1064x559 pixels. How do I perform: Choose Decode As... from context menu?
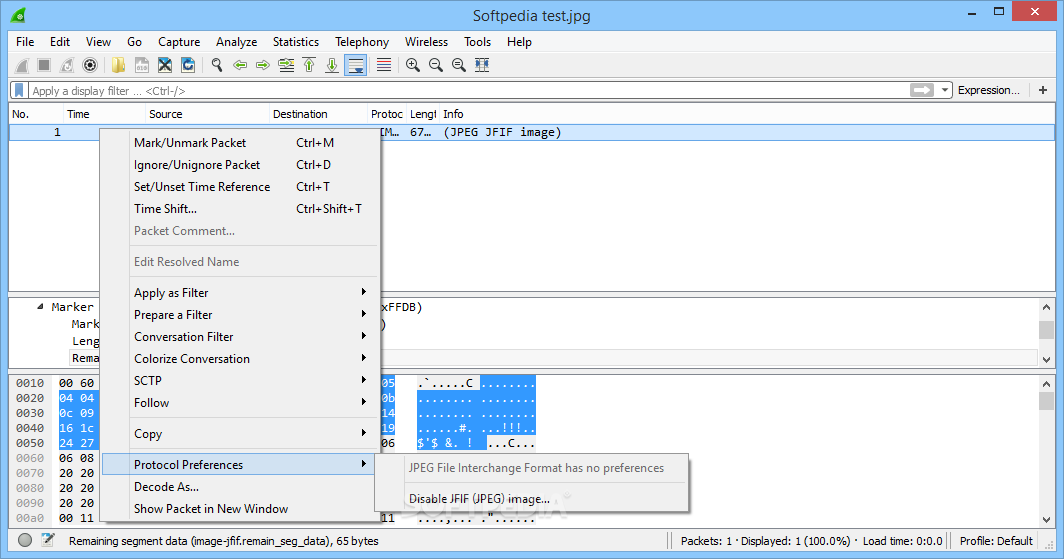coord(239,487)
